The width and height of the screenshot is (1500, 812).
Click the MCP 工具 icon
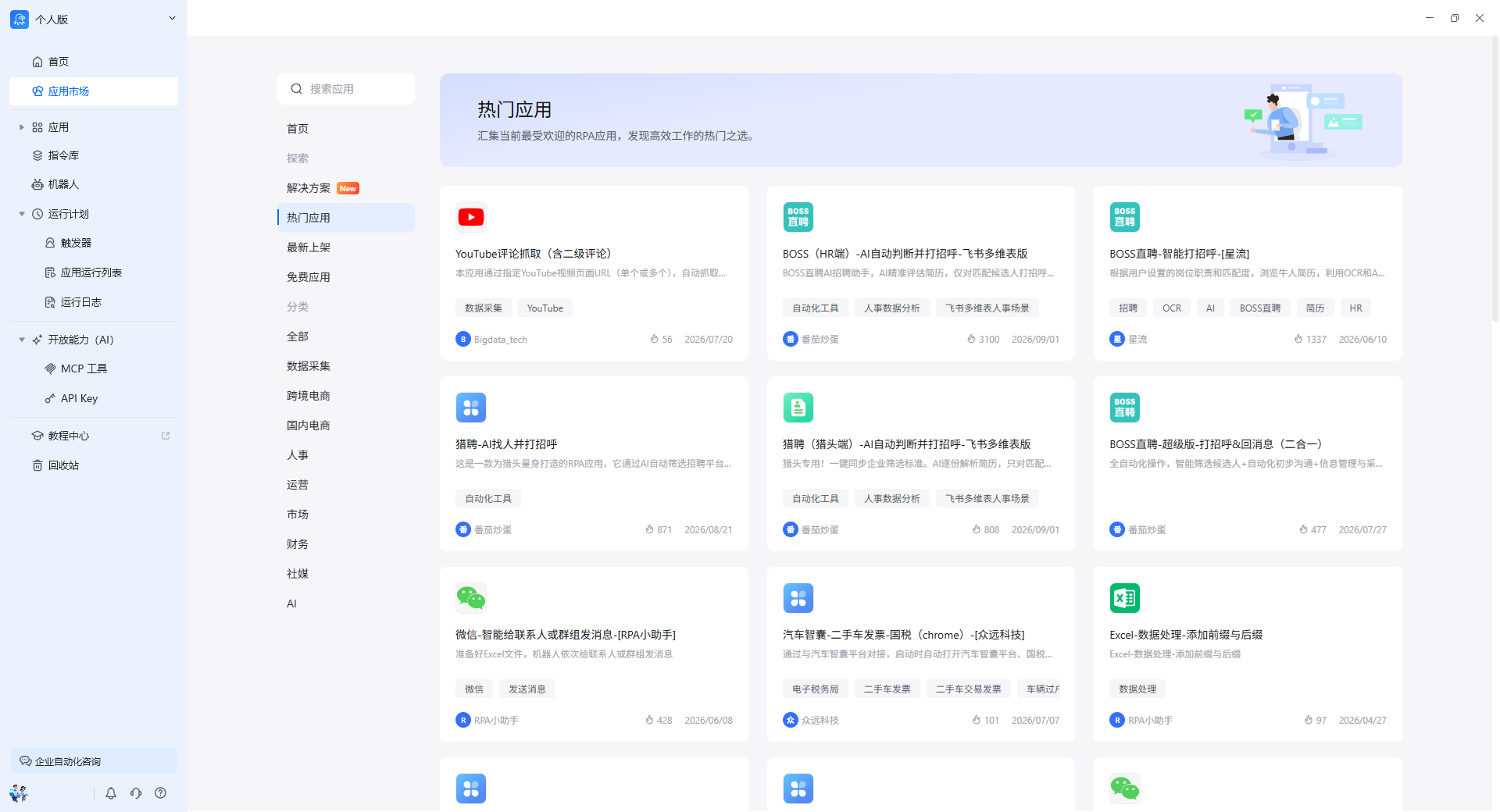point(50,369)
